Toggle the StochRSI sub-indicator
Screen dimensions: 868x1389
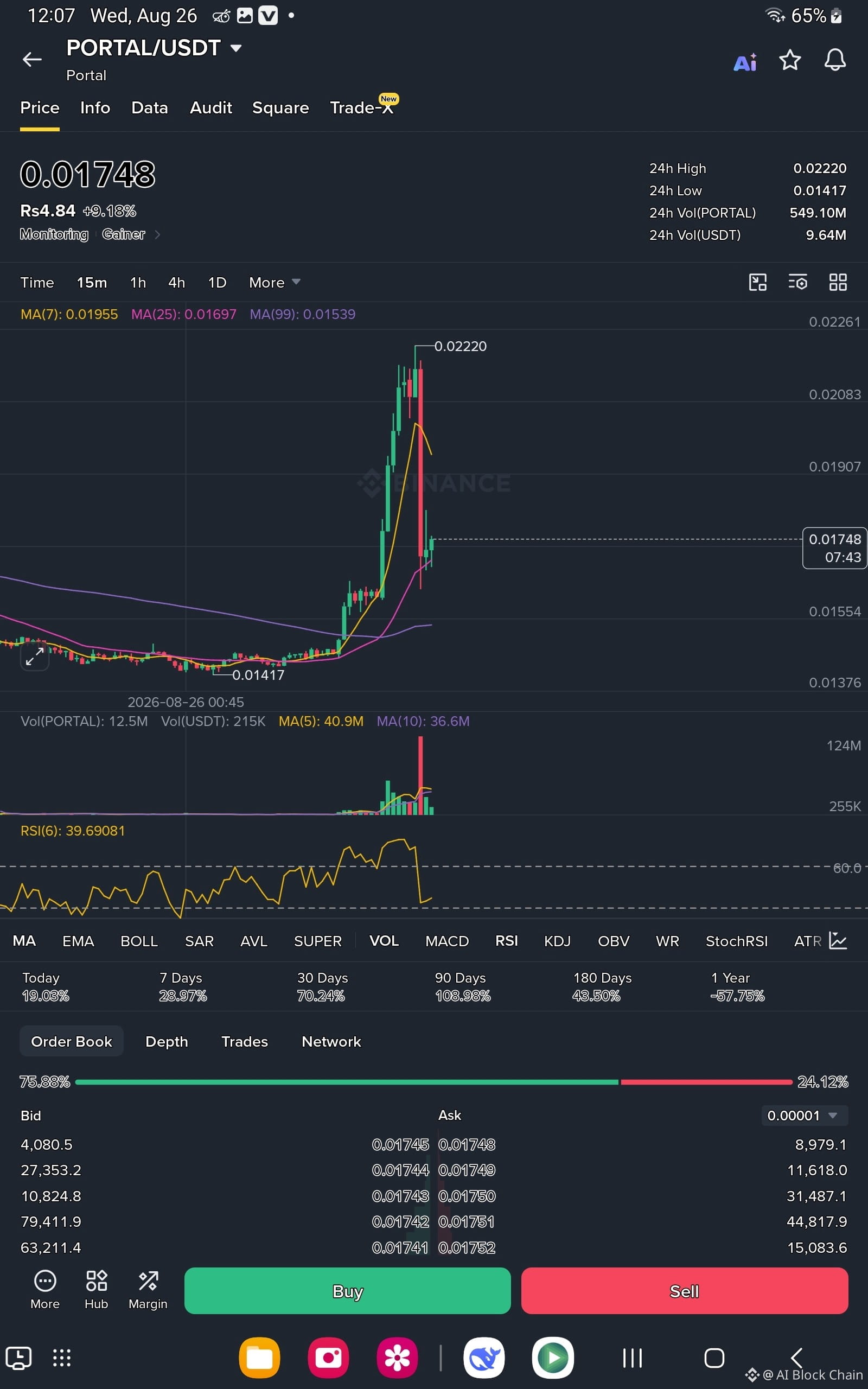tap(737, 941)
